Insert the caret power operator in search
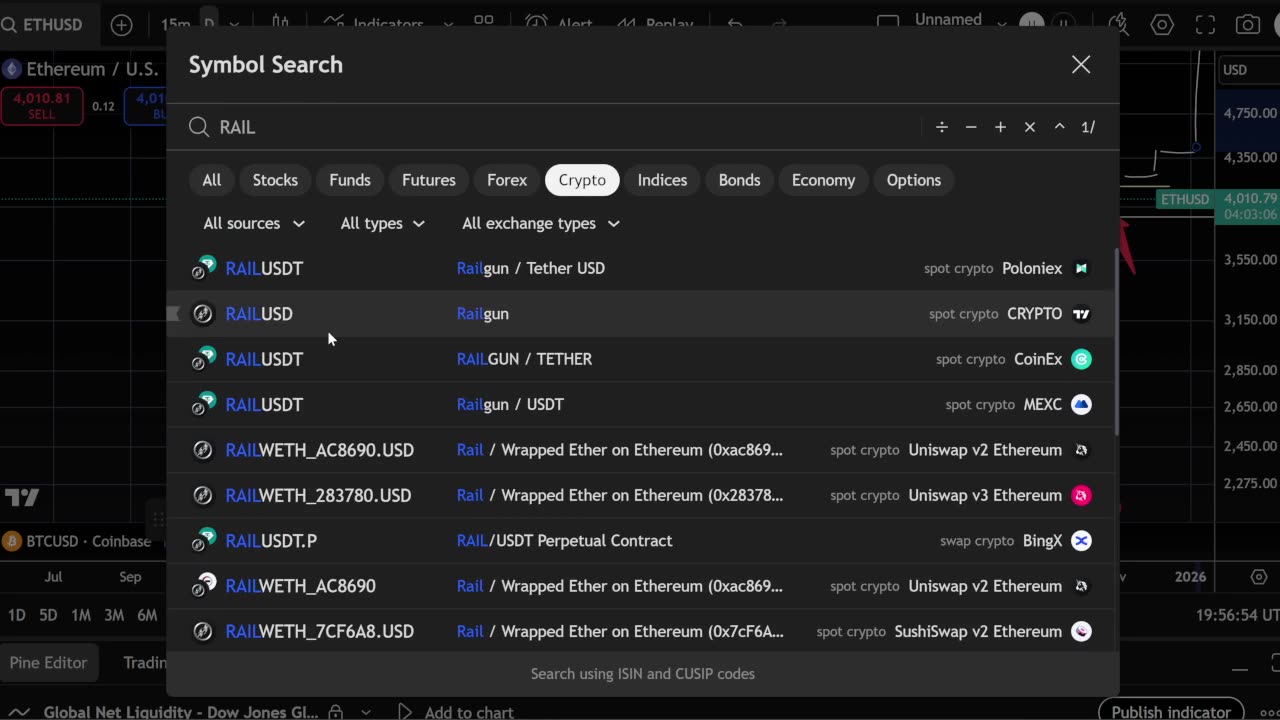This screenshot has width=1280, height=720. (1059, 127)
